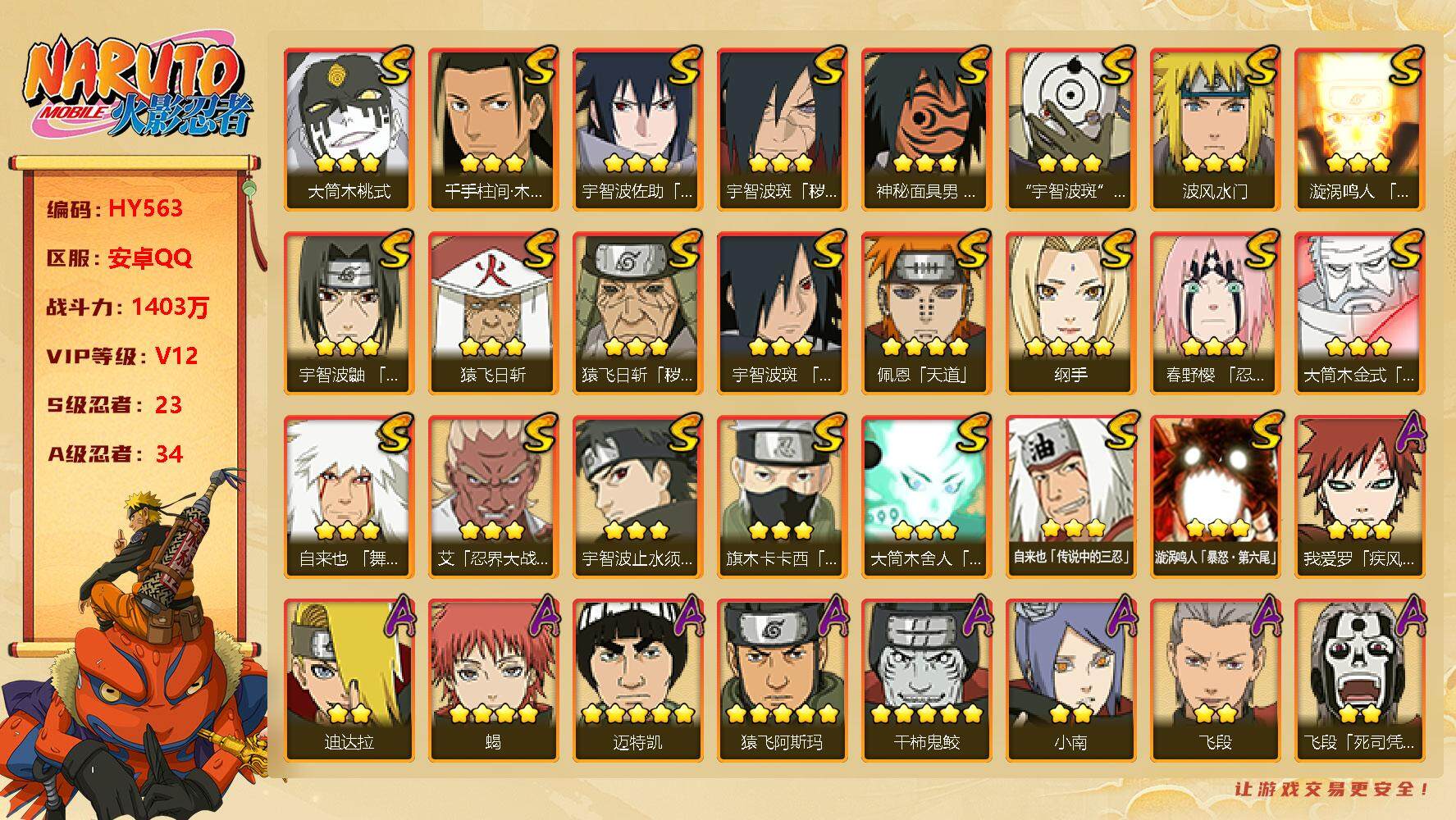The height and width of the screenshot is (820, 1456).
Task: Click the S rank badge on 千手柱间 card
Action: [x=541, y=66]
